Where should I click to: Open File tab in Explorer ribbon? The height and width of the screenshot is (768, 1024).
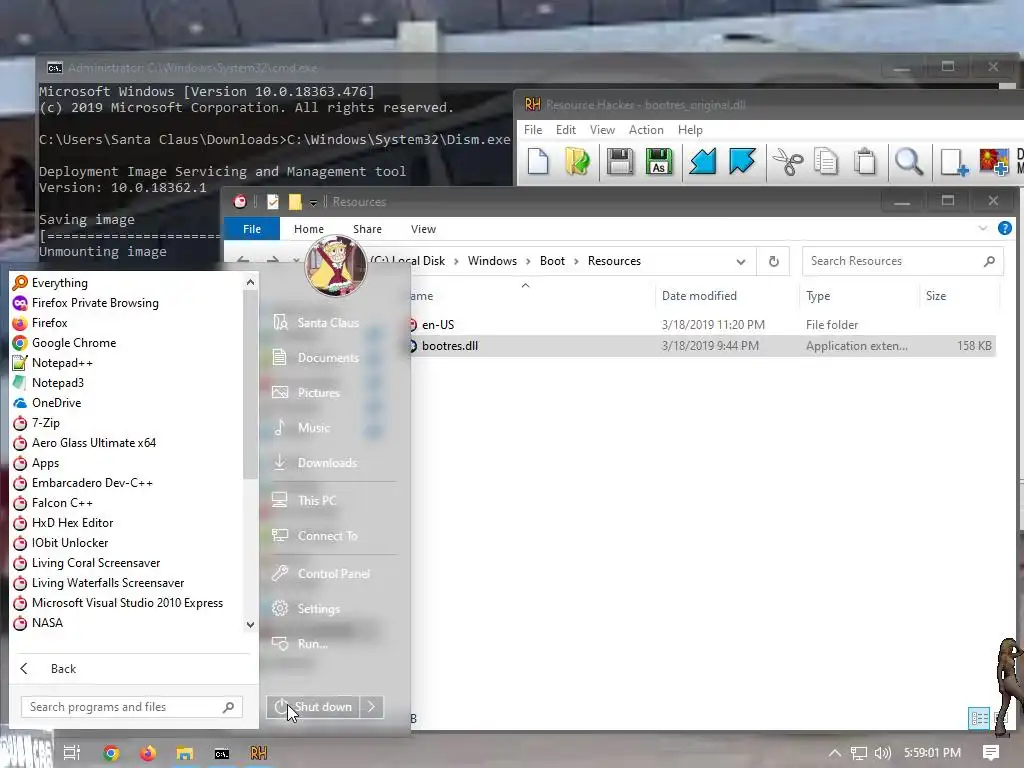point(251,229)
